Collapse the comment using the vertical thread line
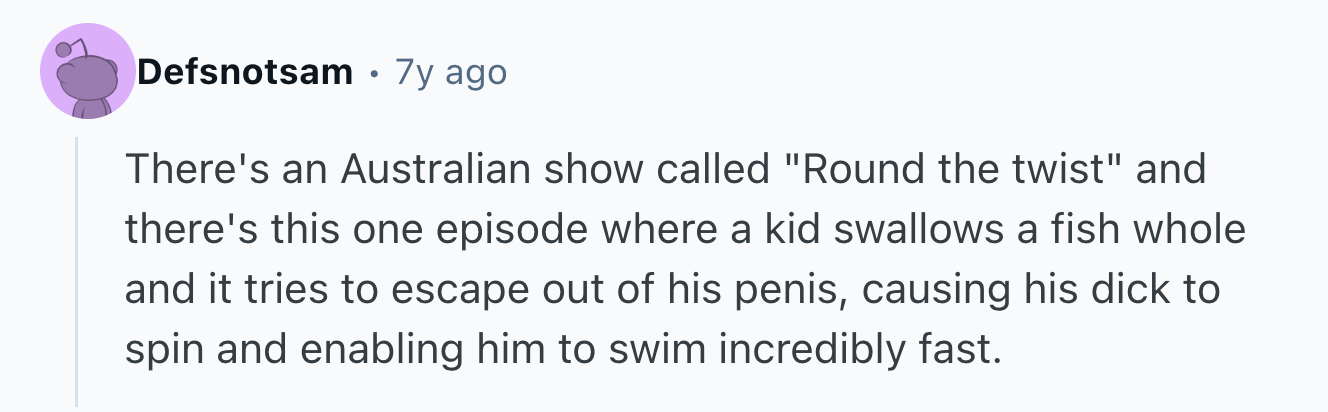 click(77, 272)
